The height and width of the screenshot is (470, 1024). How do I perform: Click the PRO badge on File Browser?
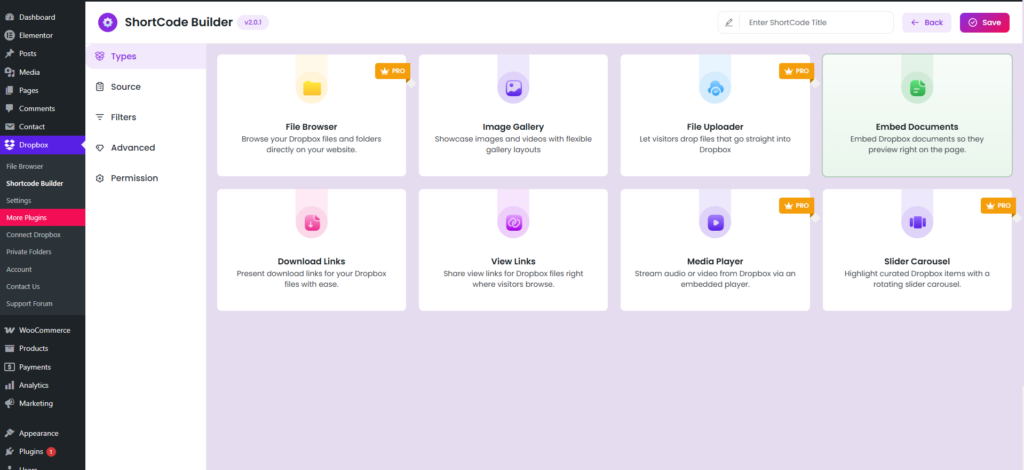(392, 70)
